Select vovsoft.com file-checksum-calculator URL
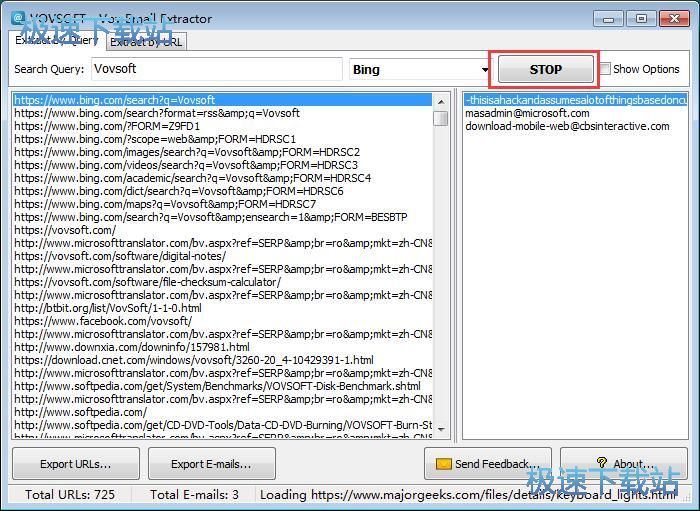Image resolution: width=700 pixels, height=511 pixels. [x=222, y=282]
